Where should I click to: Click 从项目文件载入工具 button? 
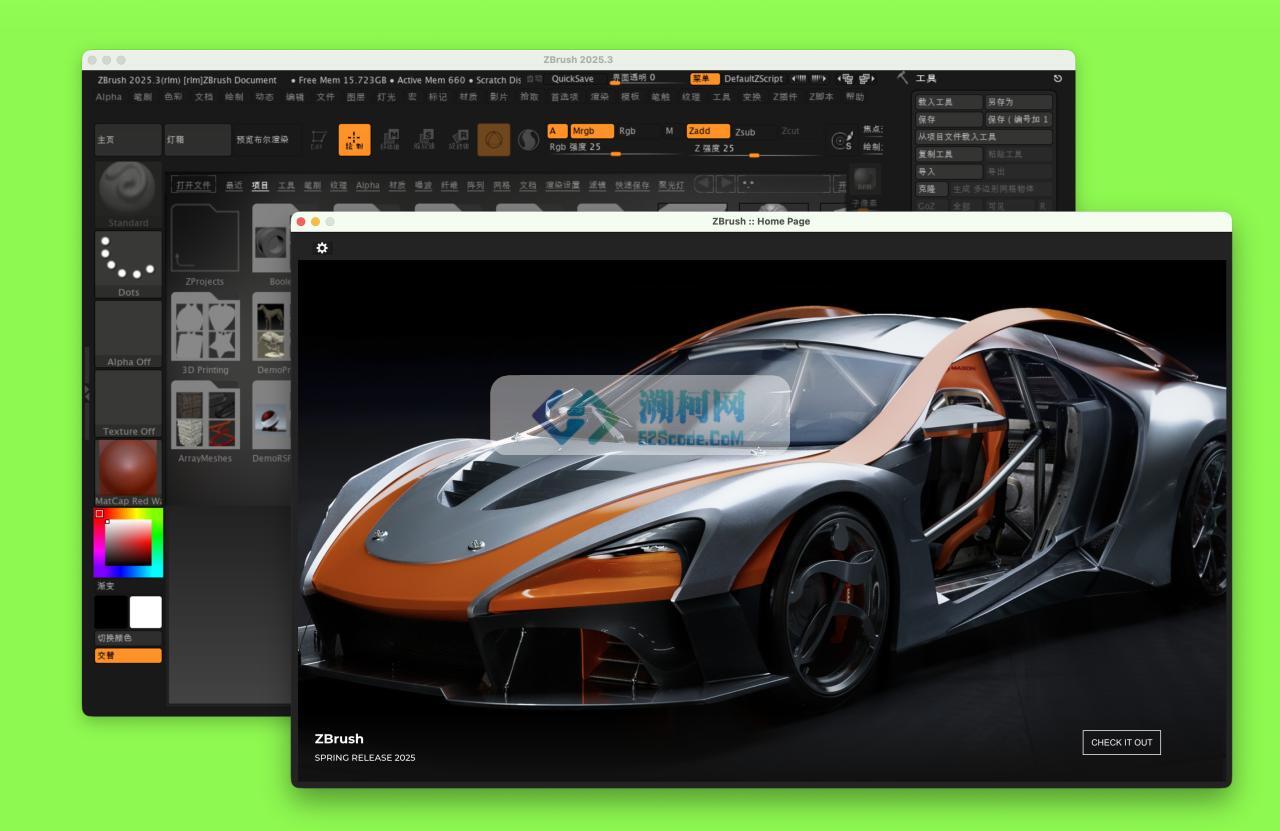[x=983, y=137]
